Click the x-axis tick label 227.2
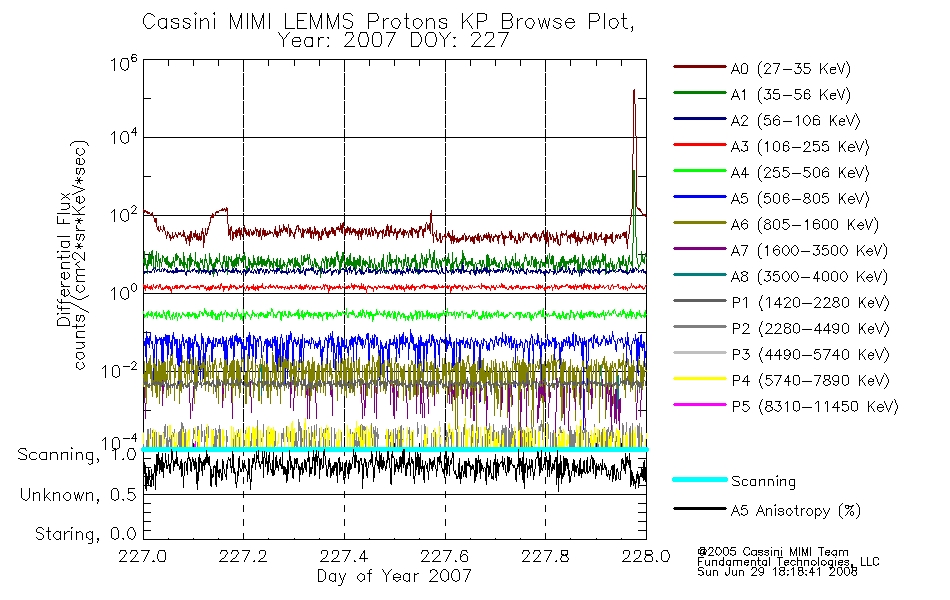The image size is (950, 600). [x=243, y=556]
